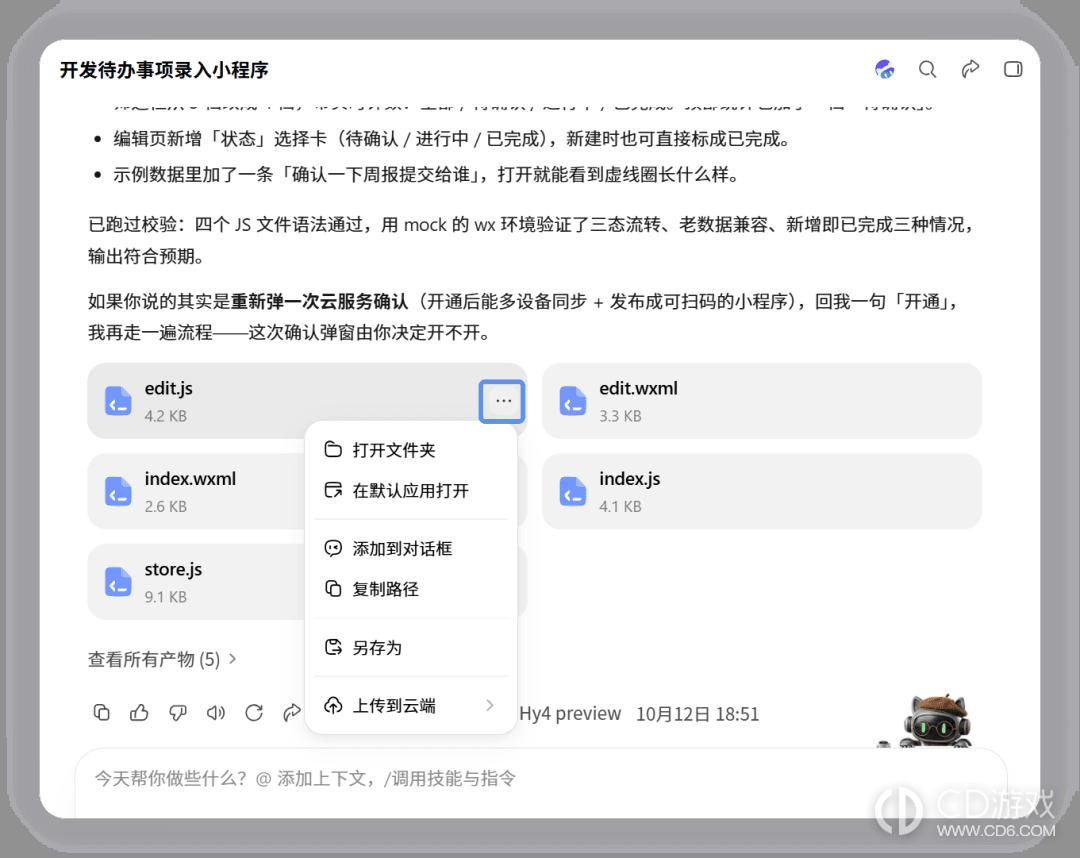Open the 查看所有产物 (5) link
This screenshot has height=858, width=1080.
162,659
